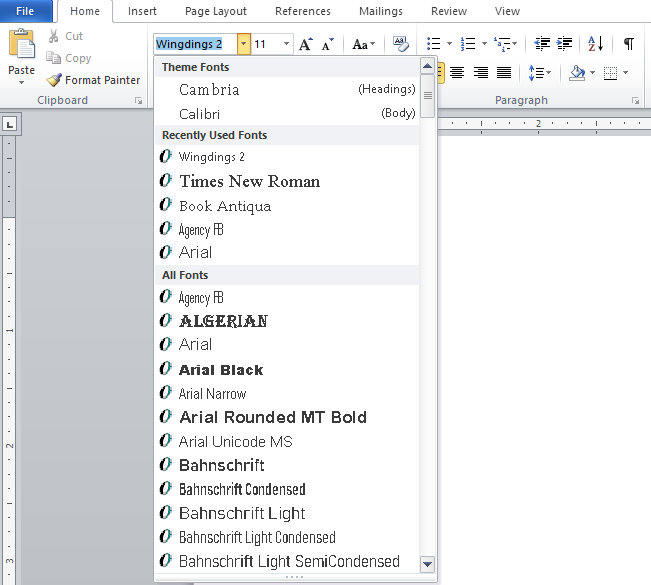The width and height of the screenshot is (651, 585).
Task: Open the File tab
Action: 26,11
